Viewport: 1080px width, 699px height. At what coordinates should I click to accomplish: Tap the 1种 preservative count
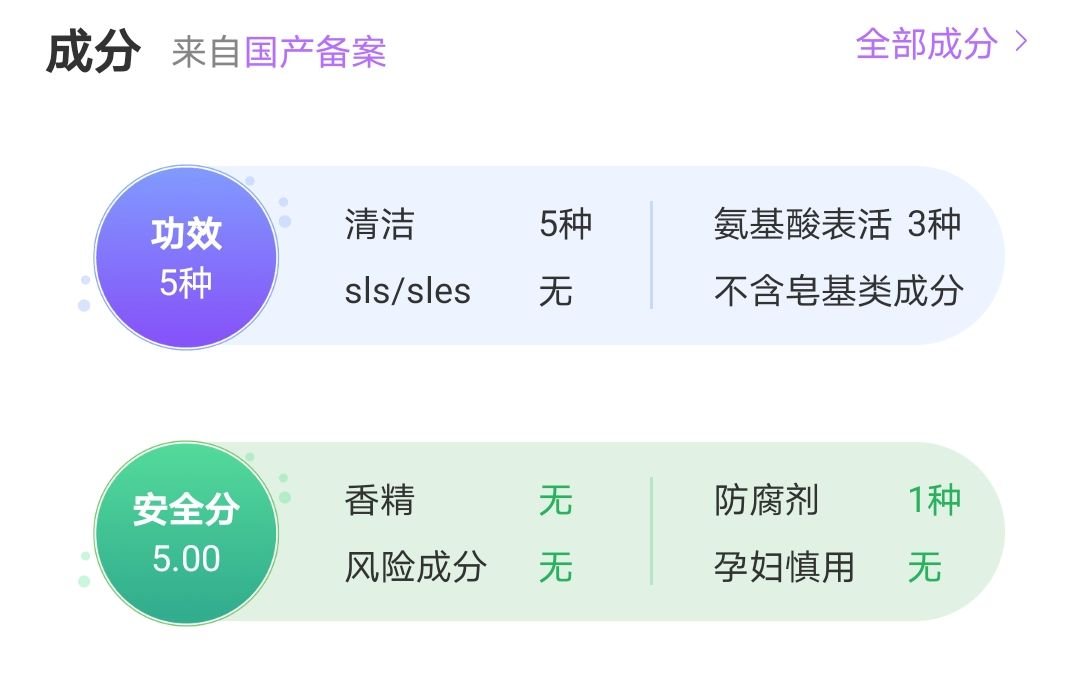pos(935,501)
